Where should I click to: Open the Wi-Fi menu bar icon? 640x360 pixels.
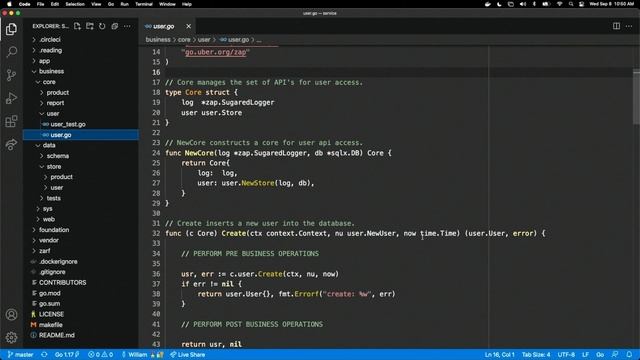(x=560, y=4)
